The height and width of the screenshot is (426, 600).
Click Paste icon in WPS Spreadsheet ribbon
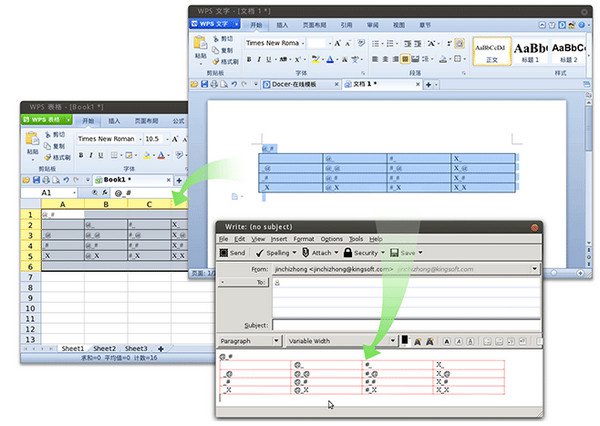click(32, 139)
